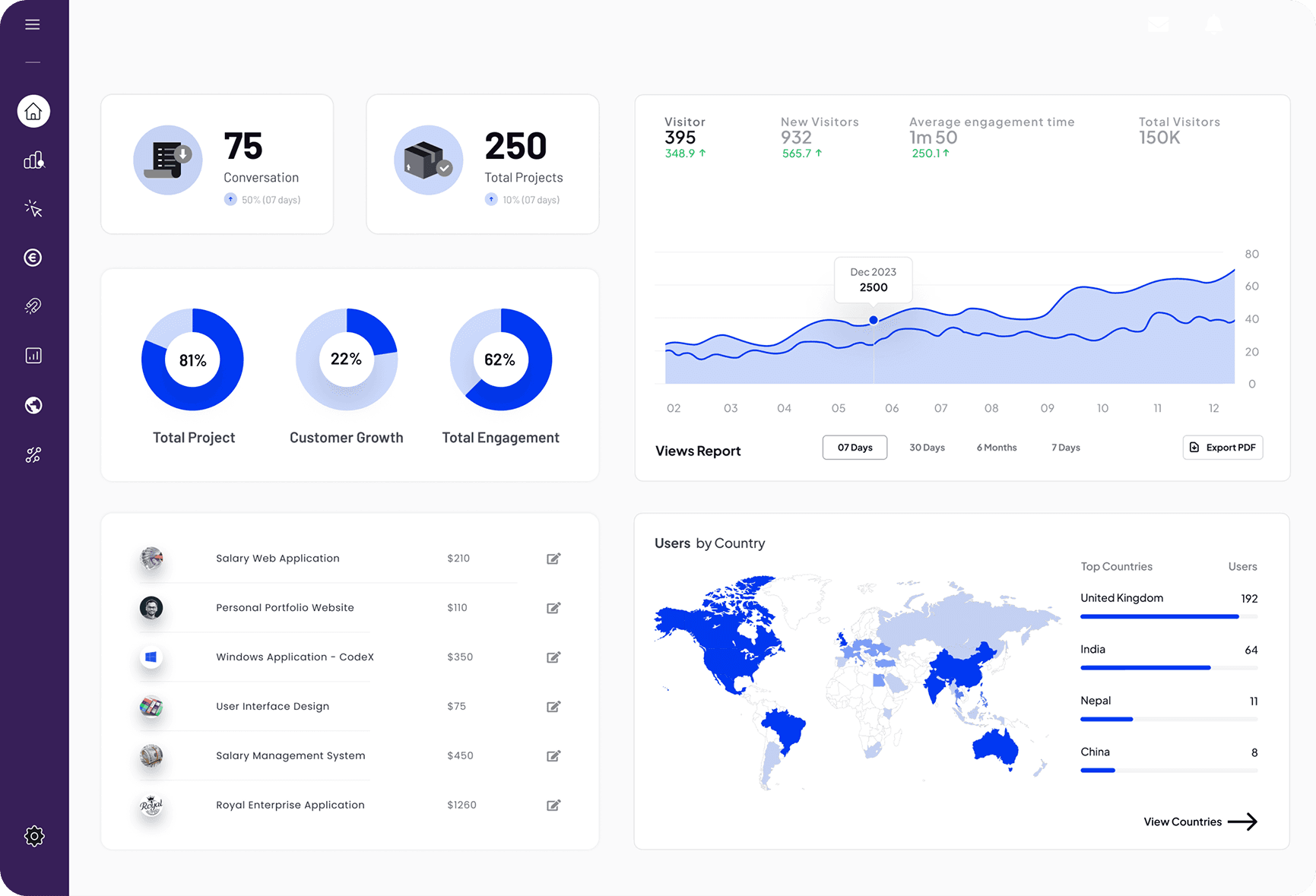Click the United Kingdom users progress bar
Image resolution: width=1316 pixels, height=896 pixels.
1169,616
